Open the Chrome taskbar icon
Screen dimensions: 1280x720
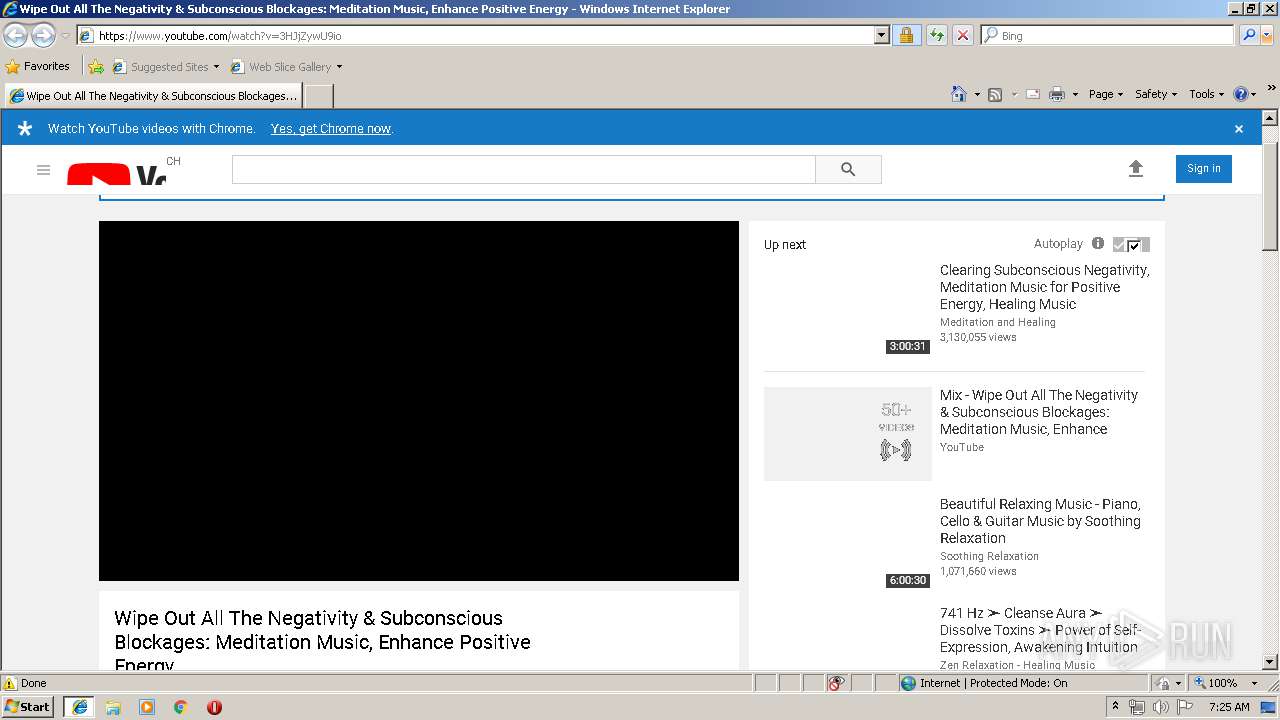[181, 707]
